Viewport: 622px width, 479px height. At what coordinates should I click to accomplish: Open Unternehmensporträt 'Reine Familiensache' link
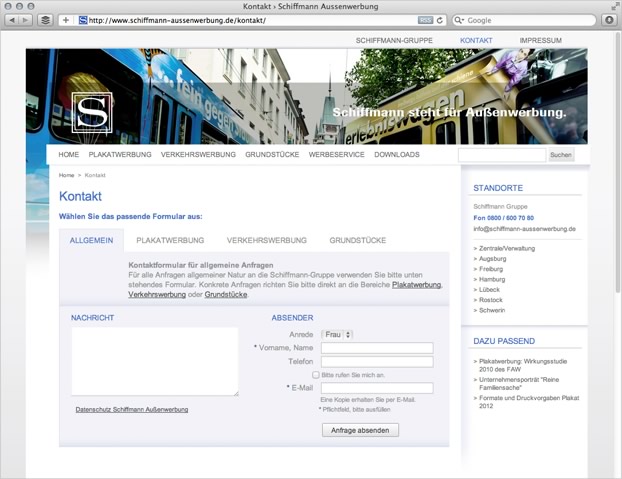point(519,383)
